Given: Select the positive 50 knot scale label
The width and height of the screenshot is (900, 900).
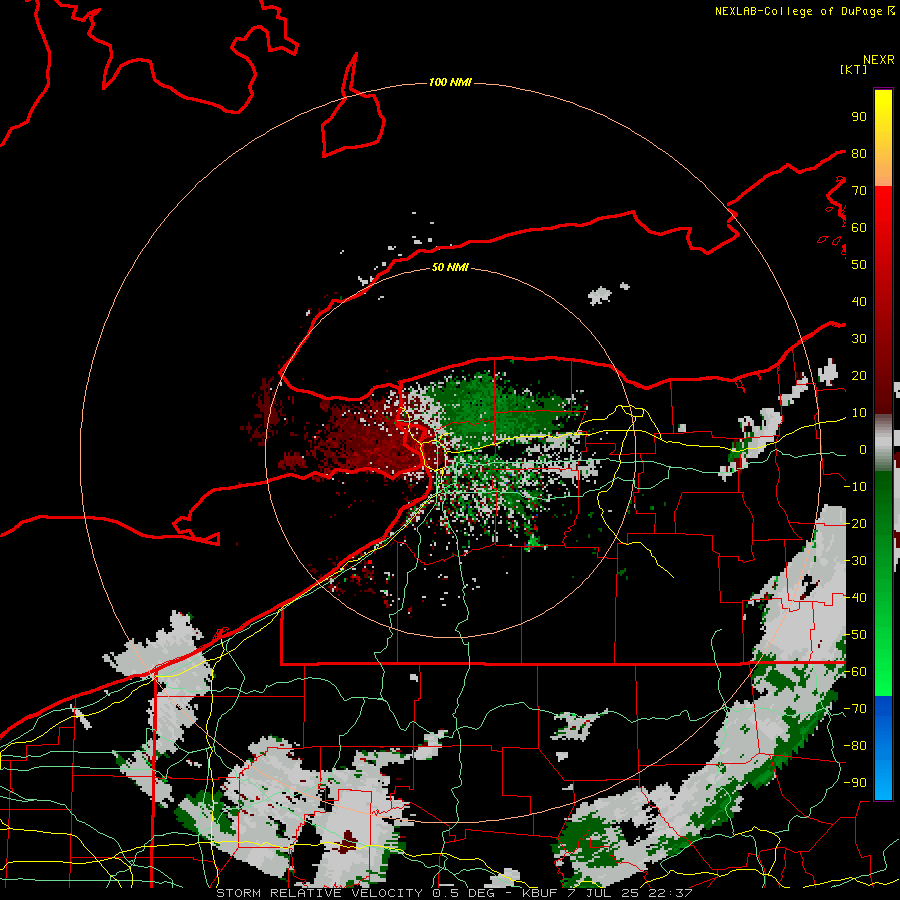Looking at the screenshot, I should 859,265.
